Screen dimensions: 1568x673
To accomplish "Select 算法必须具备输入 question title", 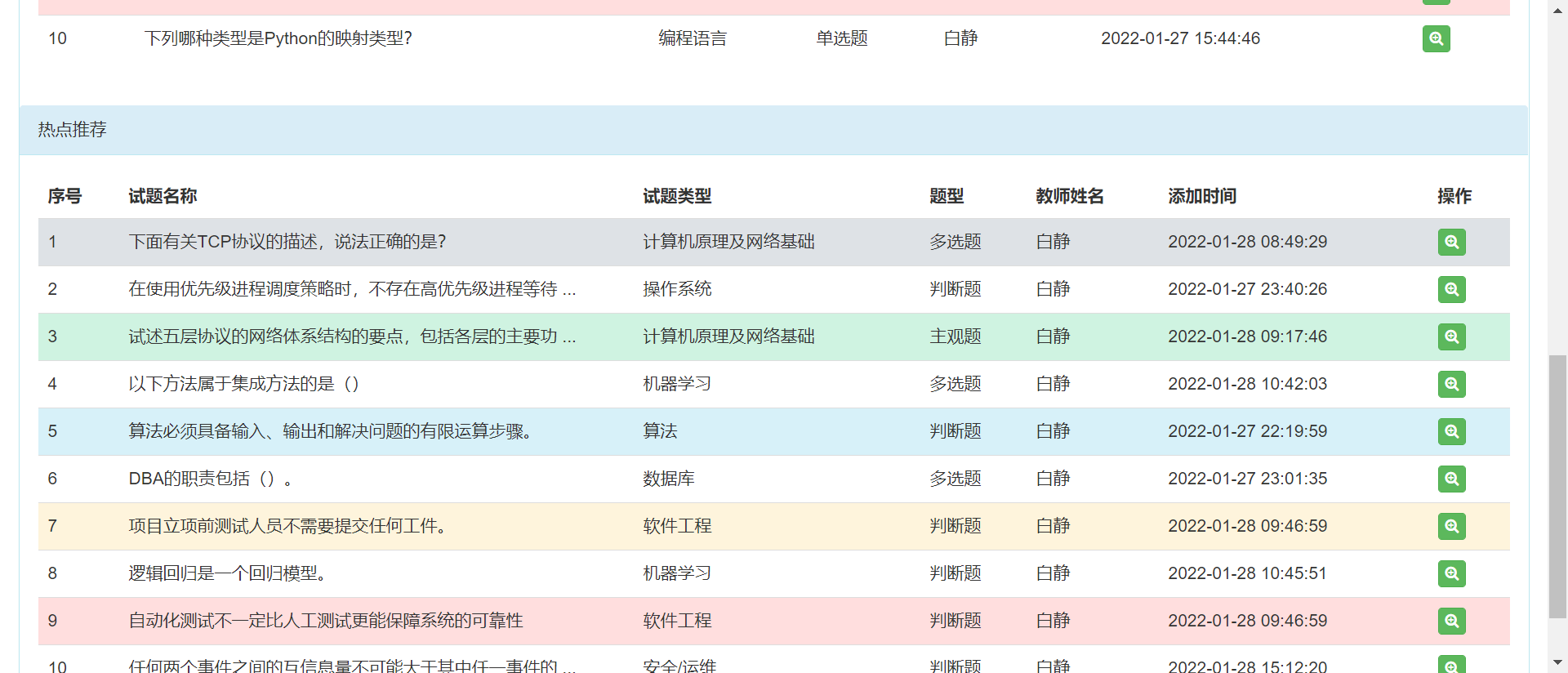I will pyautogui.click(x=330, y=431).
